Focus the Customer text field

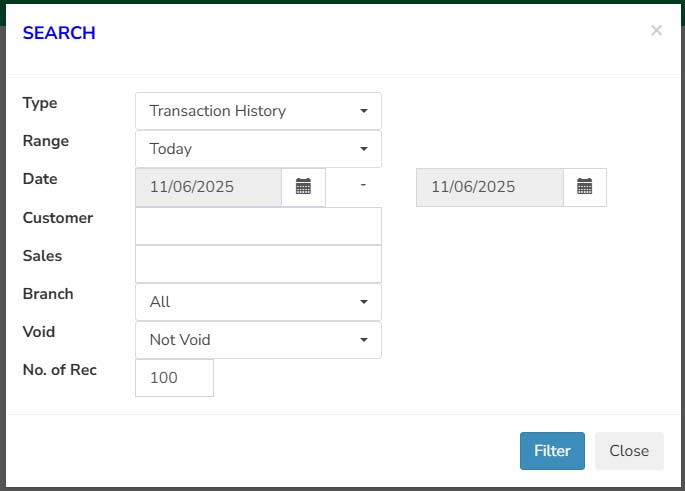coord(258,226)
